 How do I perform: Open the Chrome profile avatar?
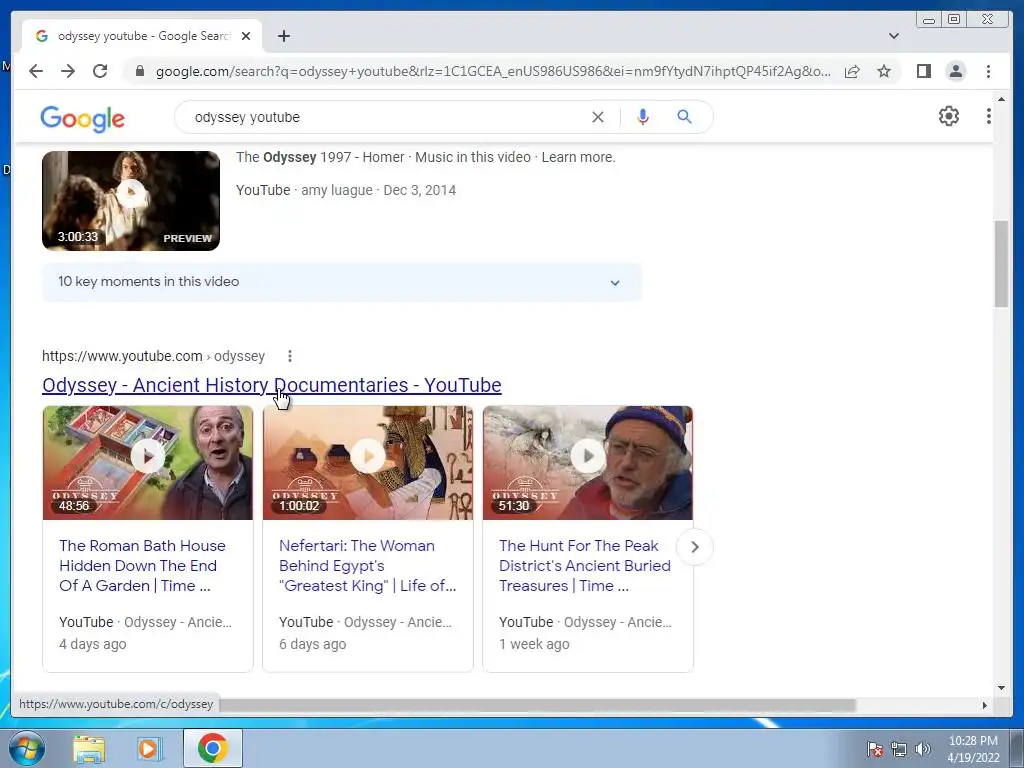(x=955, y=71)
